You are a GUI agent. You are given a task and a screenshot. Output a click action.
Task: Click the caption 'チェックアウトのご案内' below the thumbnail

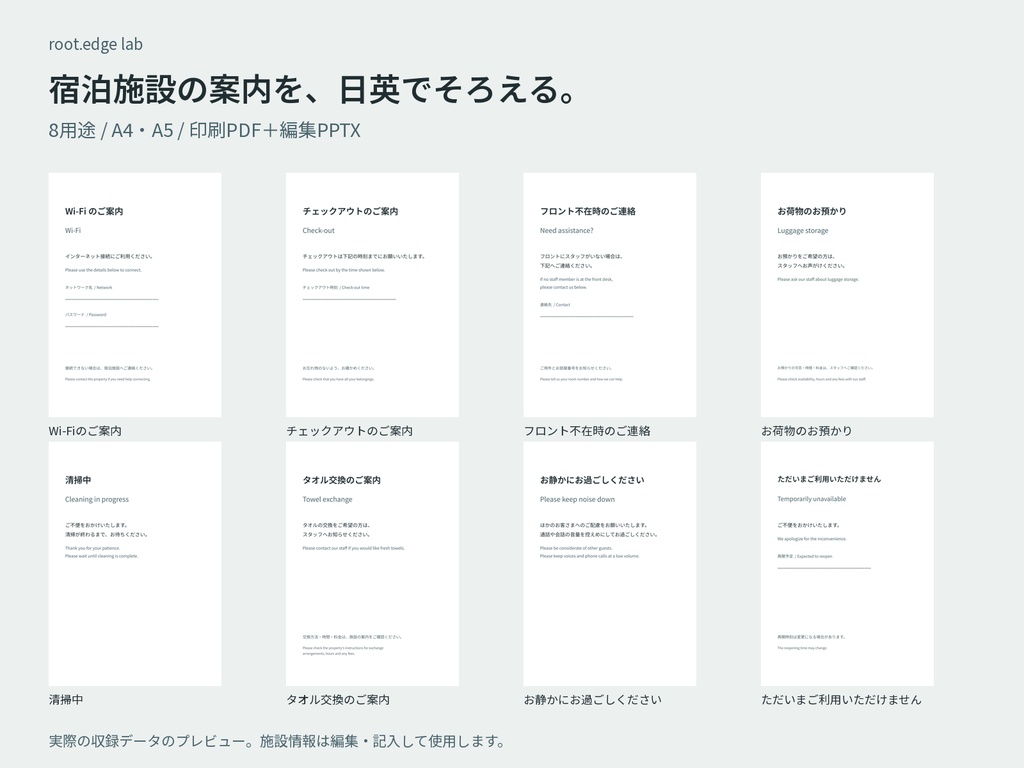[x=349, y=431]
